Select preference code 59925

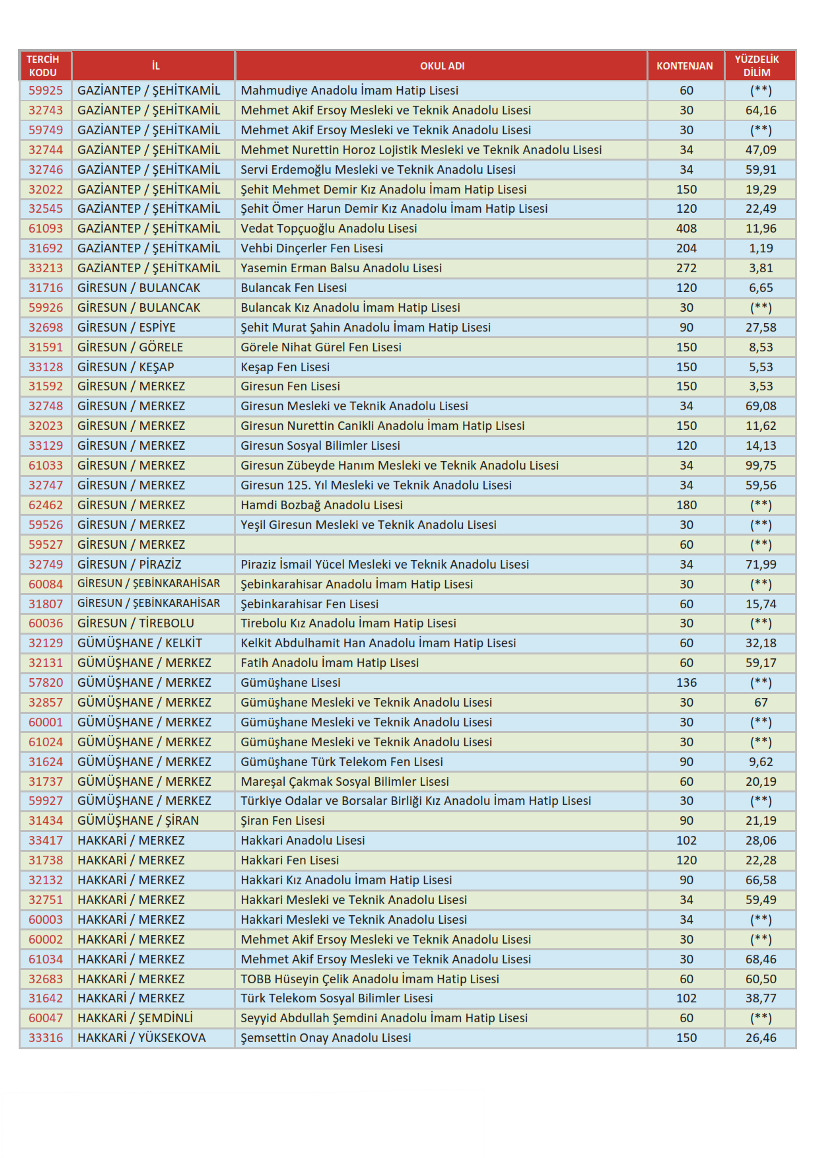[x=46, y=90]
